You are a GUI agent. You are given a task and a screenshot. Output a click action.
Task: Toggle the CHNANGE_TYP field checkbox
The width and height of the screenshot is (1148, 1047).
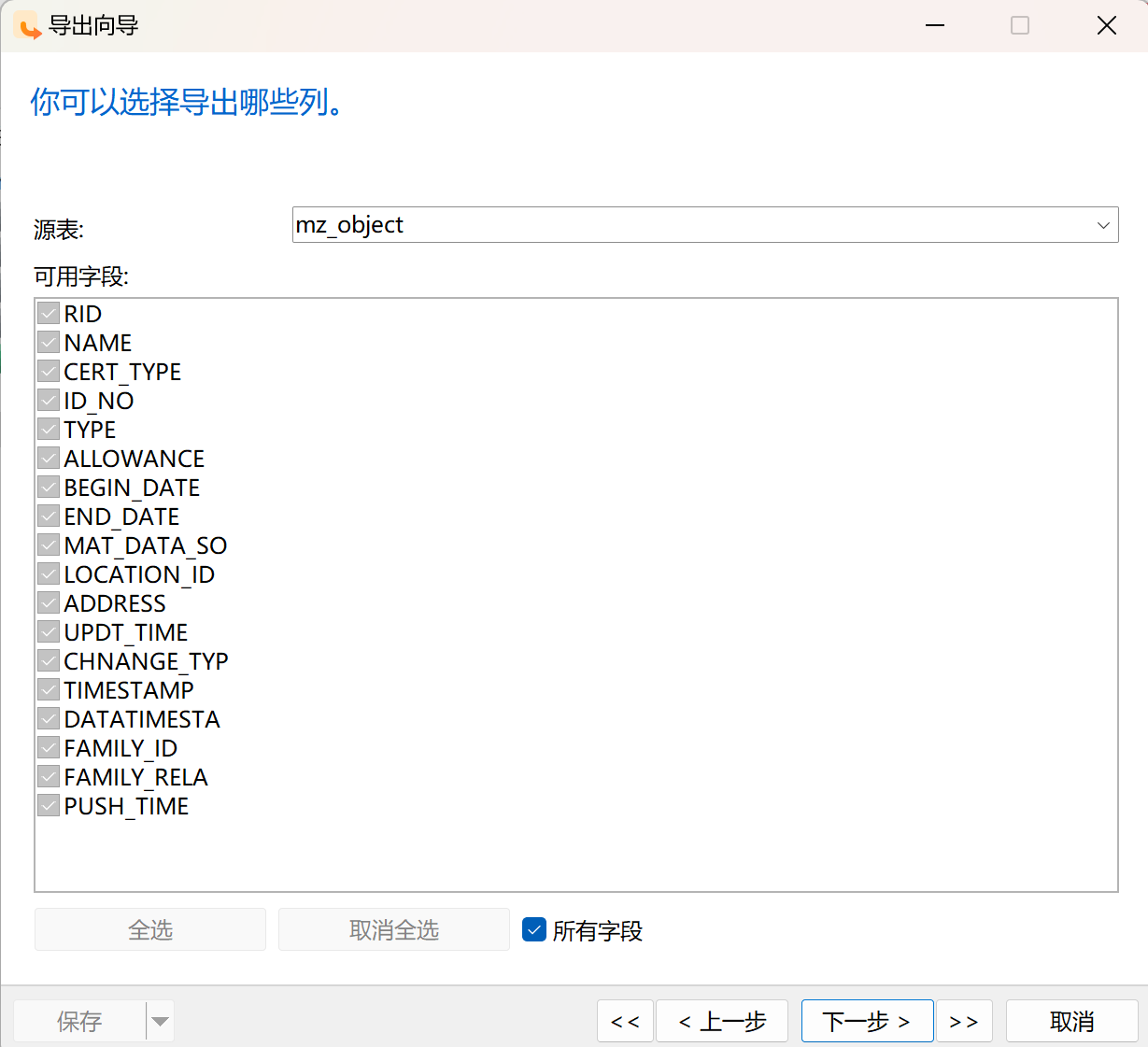(x=49, y=660)
